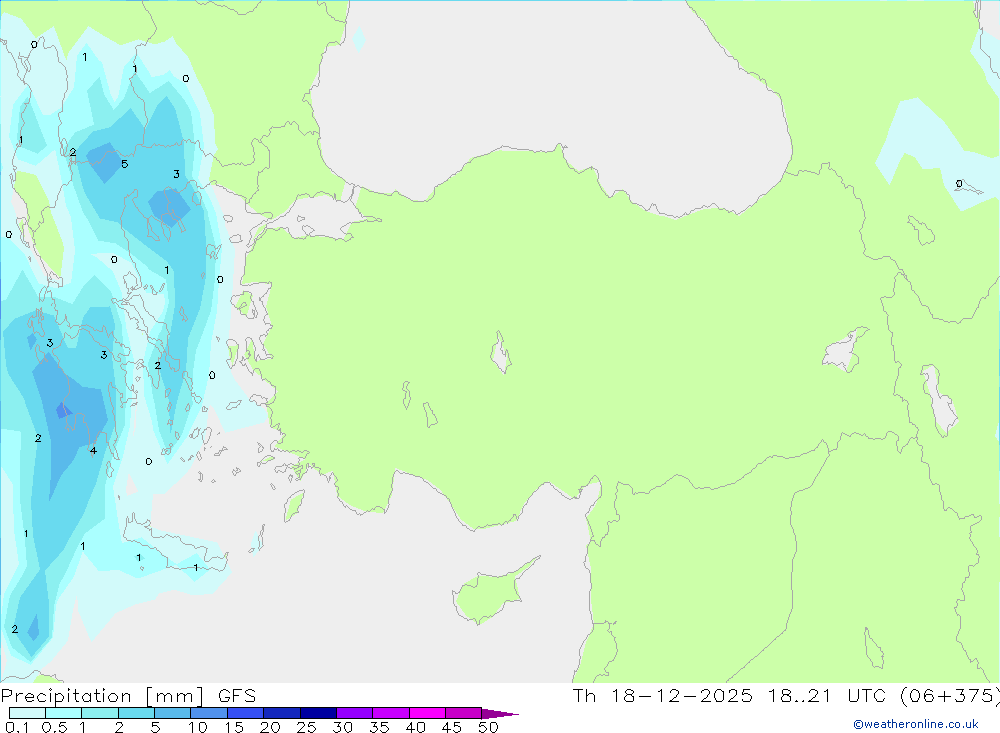
Task: Select the 2–5 mm legend color swatch
Action: pos(136,713)
